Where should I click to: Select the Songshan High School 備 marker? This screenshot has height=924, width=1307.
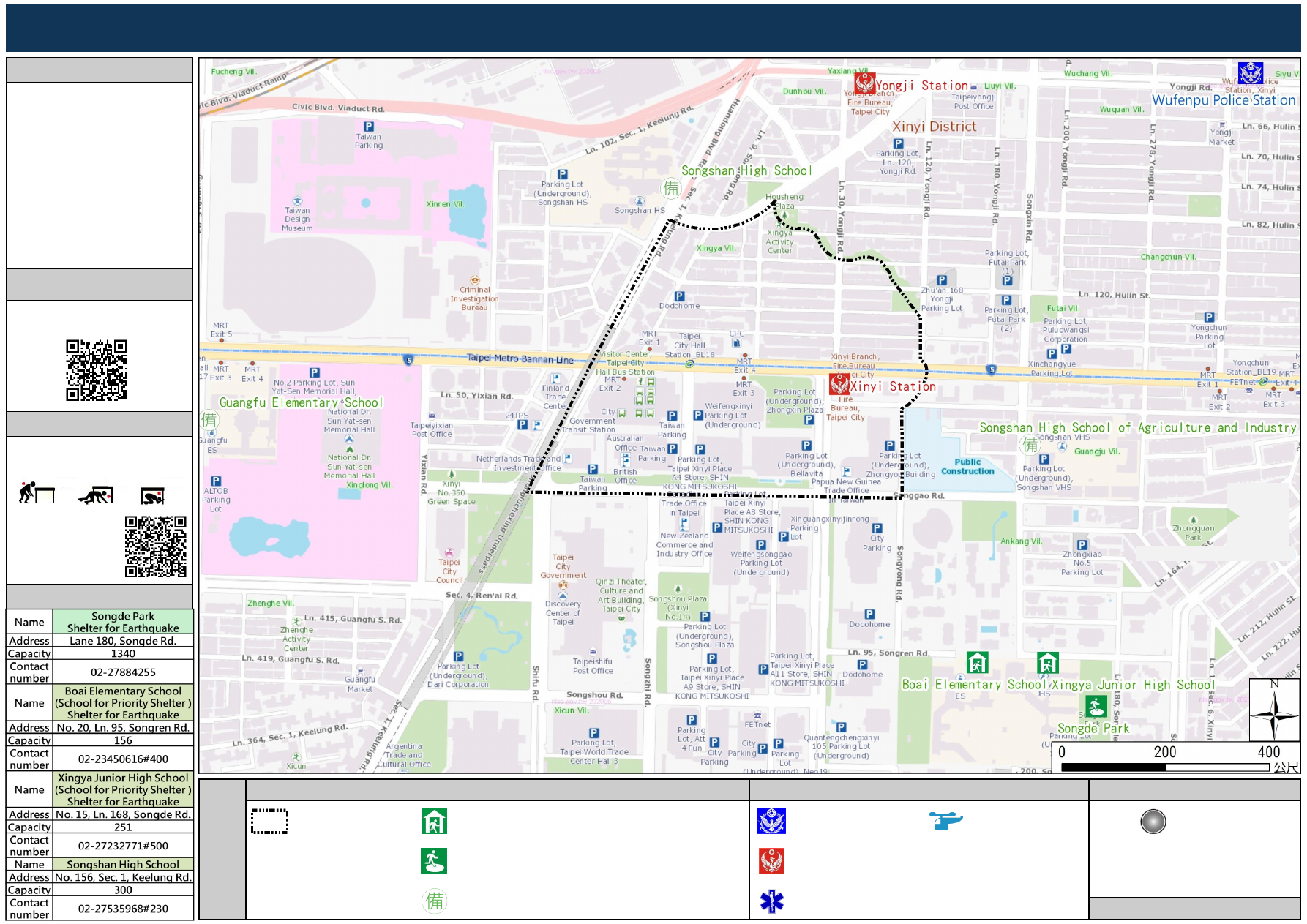671,188
